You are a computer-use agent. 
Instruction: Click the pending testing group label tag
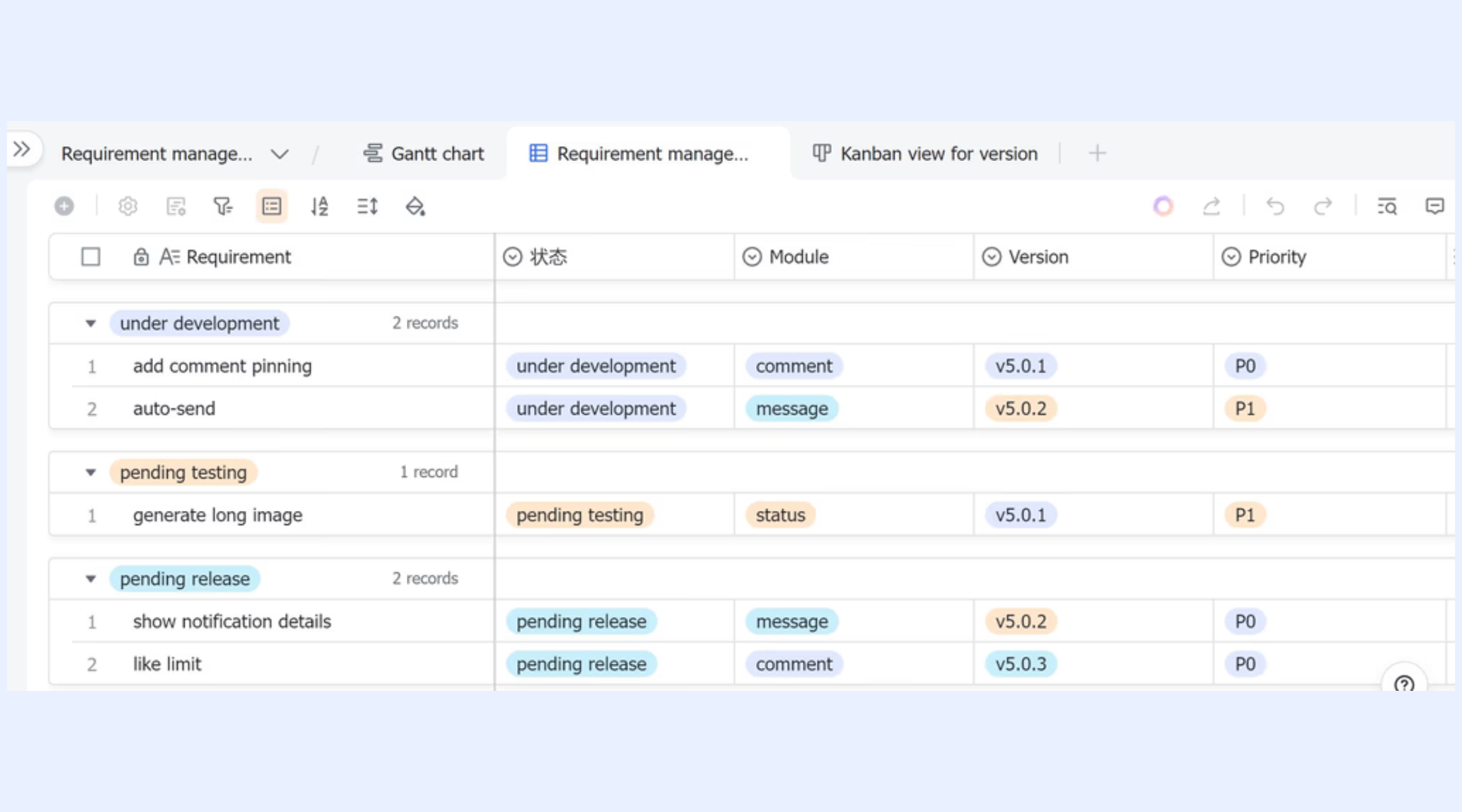point(183,472)
